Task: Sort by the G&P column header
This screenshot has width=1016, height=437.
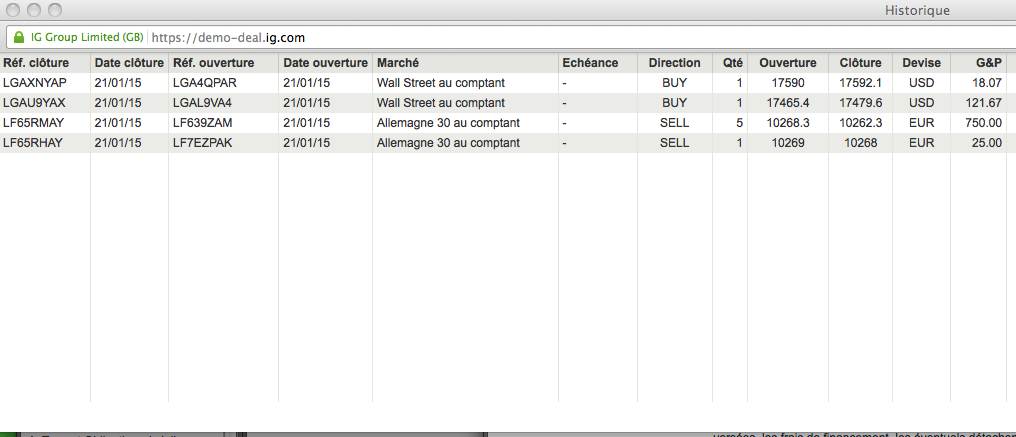Action: (988, 63)
